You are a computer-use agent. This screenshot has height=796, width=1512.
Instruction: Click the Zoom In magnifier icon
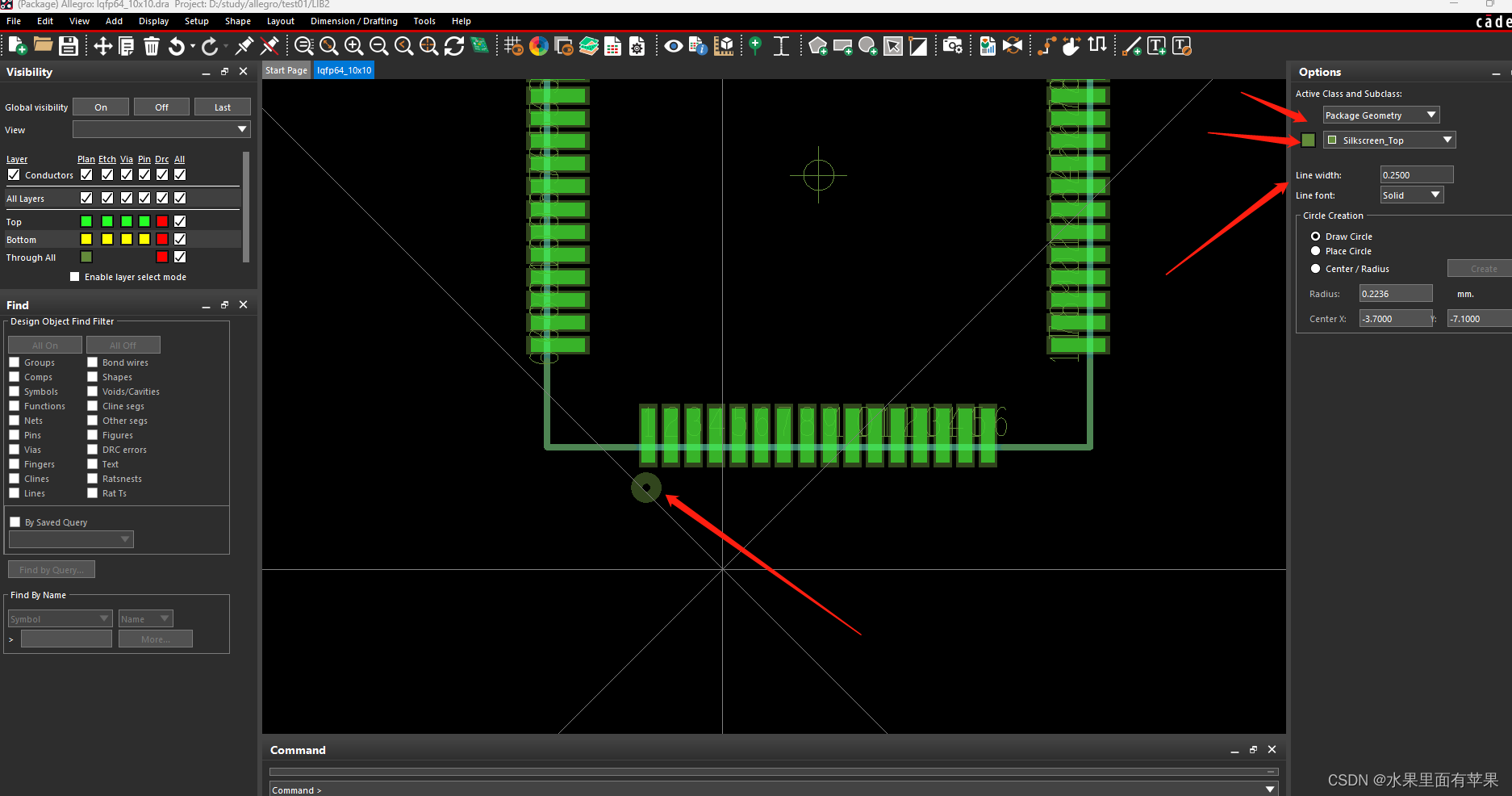353,46
